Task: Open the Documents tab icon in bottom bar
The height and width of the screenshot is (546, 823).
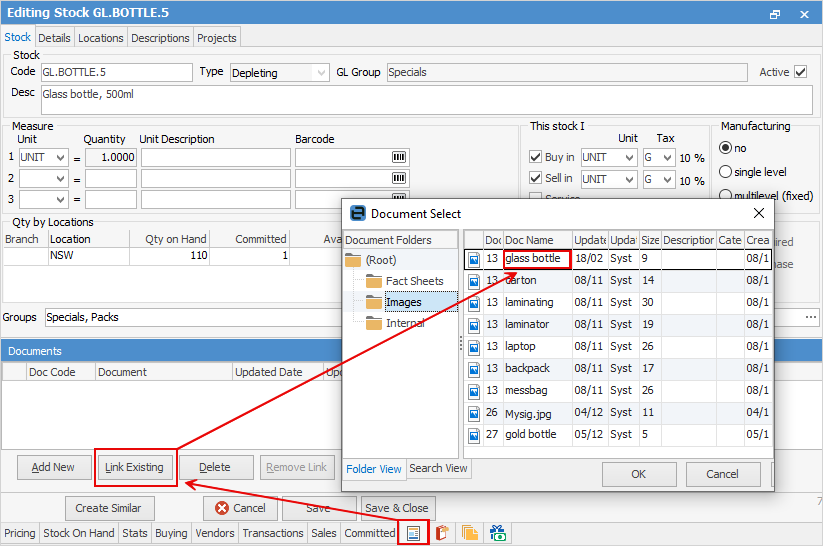Action: point(412,533)
